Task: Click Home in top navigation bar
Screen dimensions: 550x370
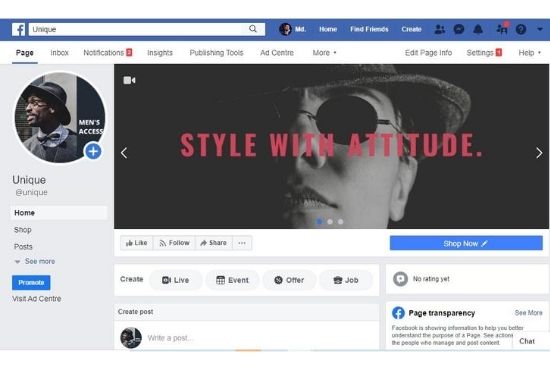Action: tap(328, 29)
